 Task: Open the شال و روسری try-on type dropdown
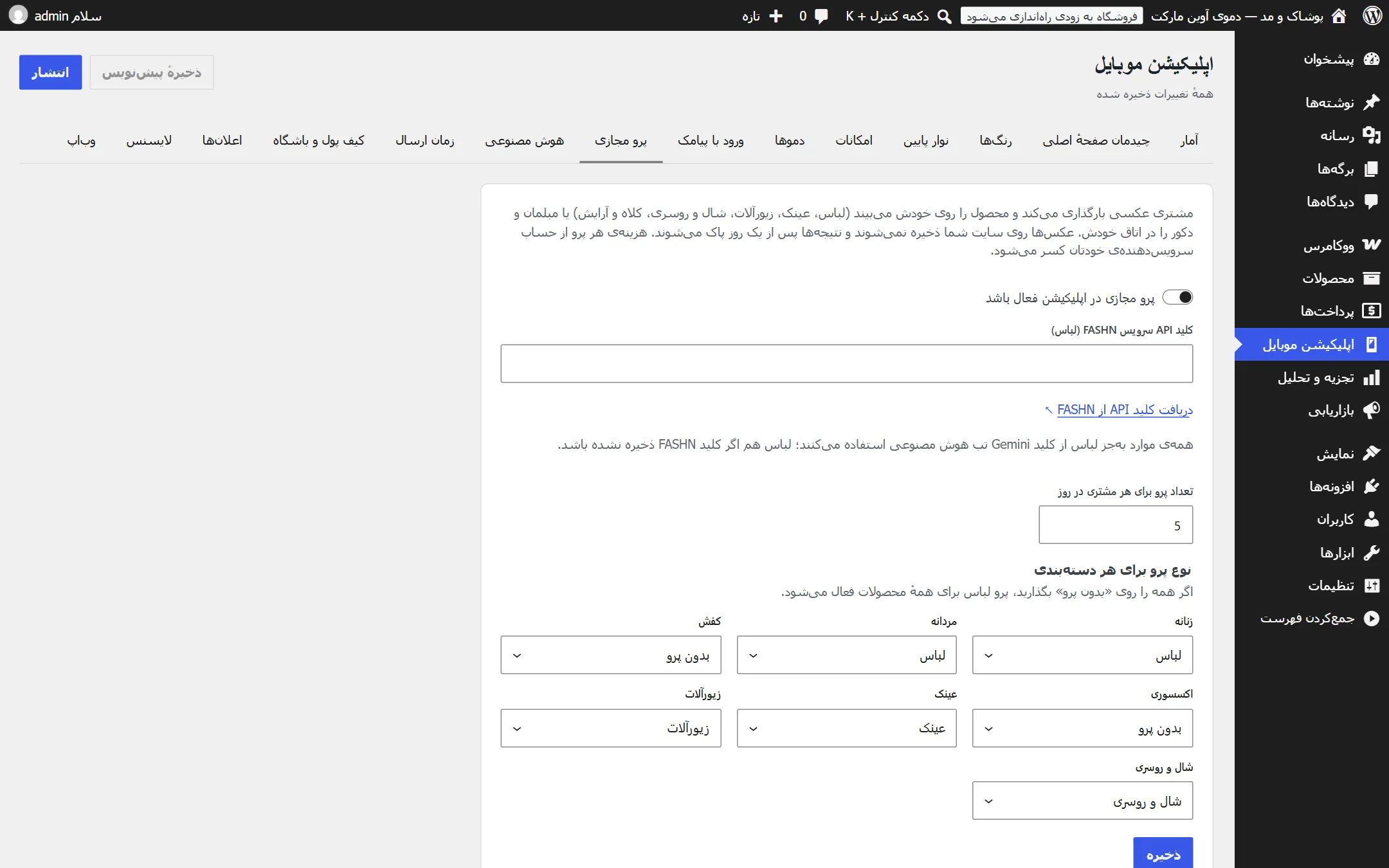click(1082, 801)
